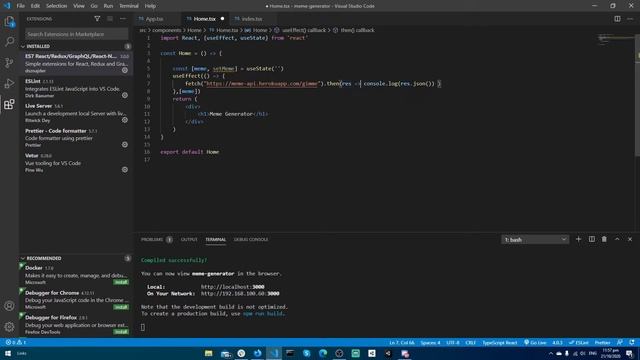Image resolution: width=640 pixels, height=360 pixels.
Task: Open Source Control view
Action: [9, 62]
